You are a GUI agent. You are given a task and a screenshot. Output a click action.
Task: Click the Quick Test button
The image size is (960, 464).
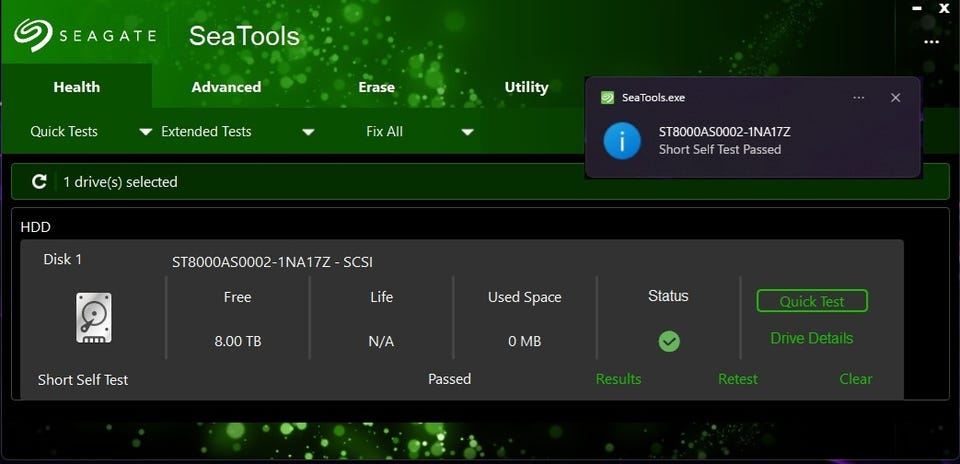pyautogui.click(x=812, y=301)
